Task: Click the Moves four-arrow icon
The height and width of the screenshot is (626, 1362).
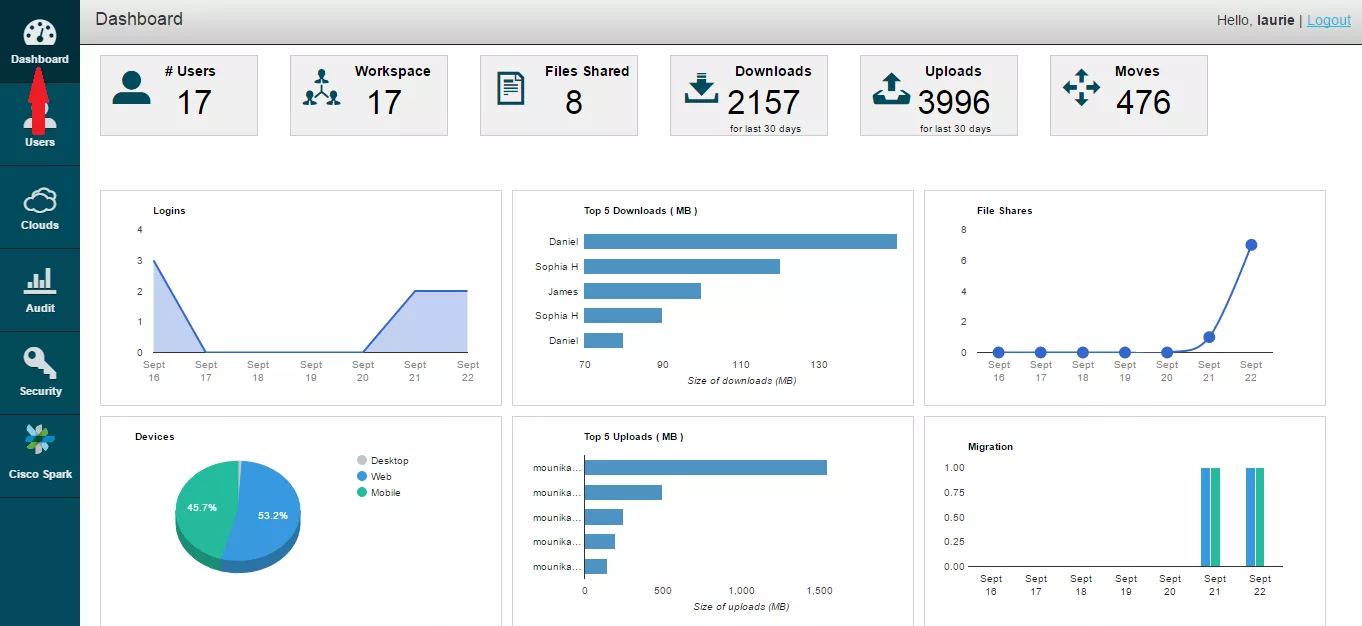Action: tap(1081, 88)
